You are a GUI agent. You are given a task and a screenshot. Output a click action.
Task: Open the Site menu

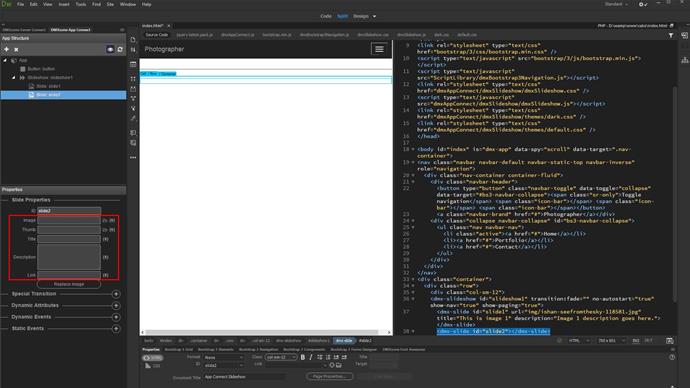pos(110,4)
